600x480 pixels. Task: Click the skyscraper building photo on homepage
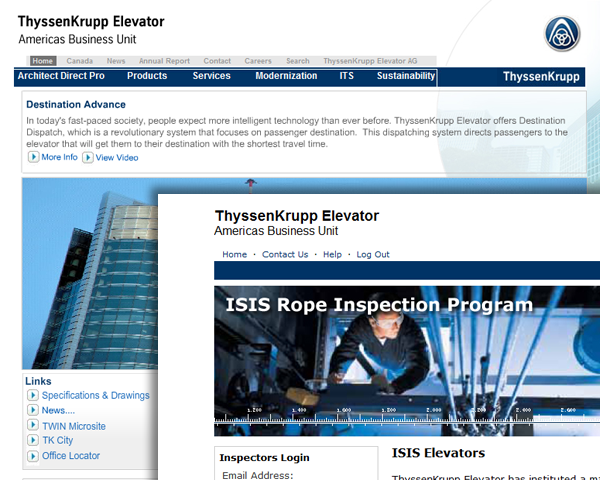(90, 273)
